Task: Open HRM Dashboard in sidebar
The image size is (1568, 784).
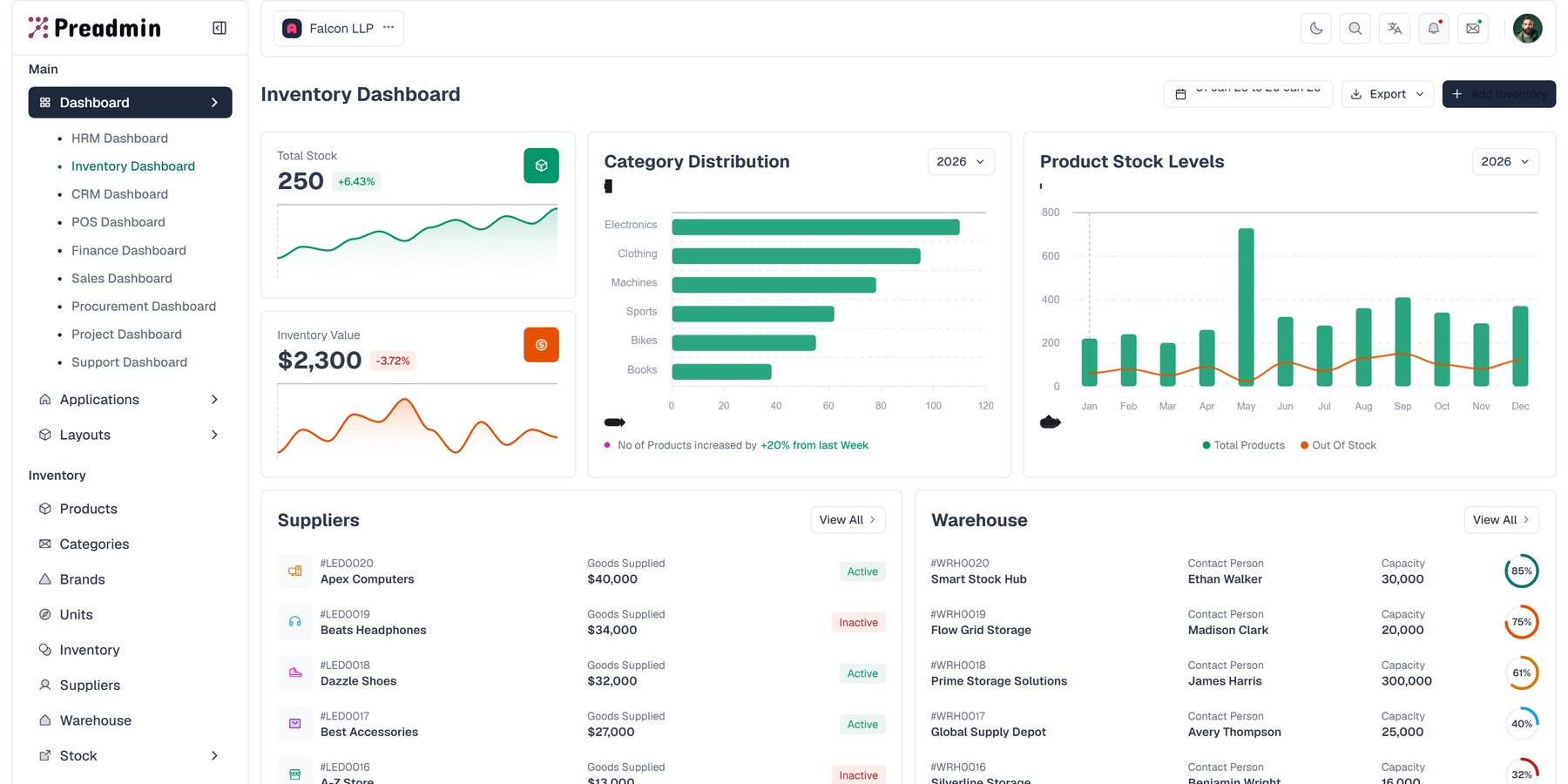Action: pos(119,139)
